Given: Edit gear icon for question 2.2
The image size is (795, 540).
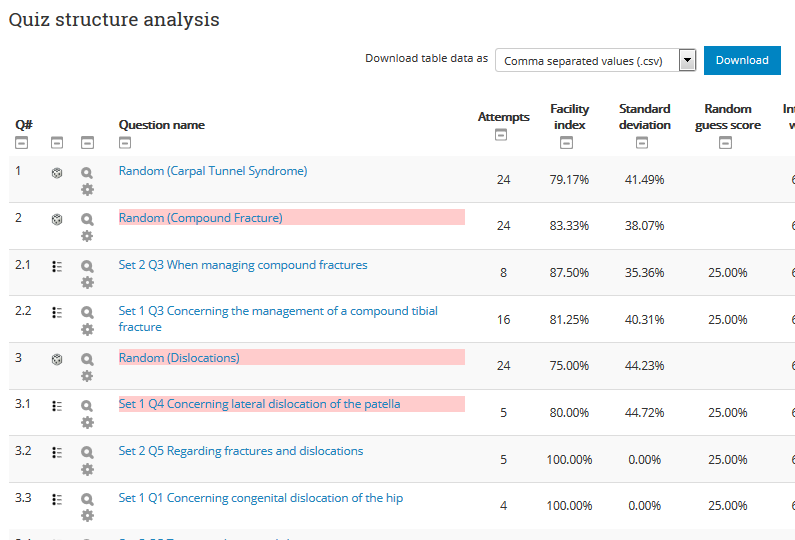Looking at the screenshot, I should tap(87, 330).
